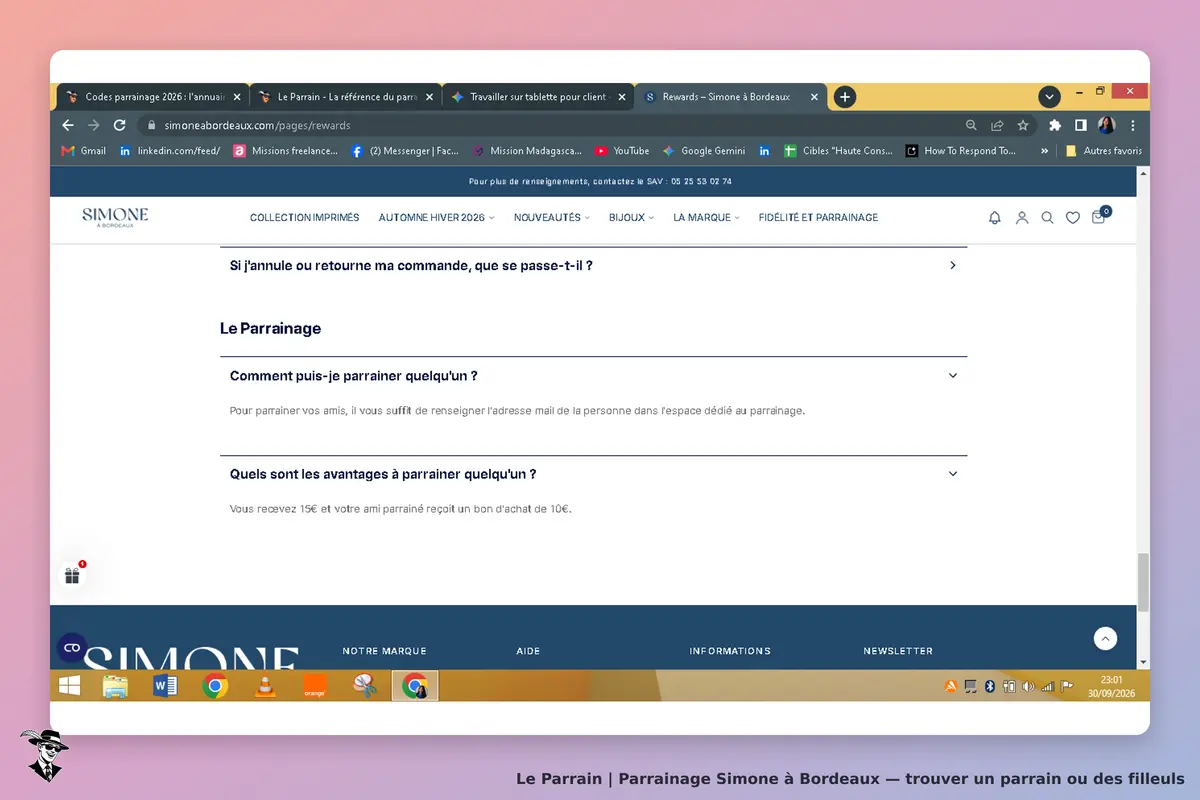Open the site search magnifier icon
The image size is (1200, 800).
pos(1047,217)
